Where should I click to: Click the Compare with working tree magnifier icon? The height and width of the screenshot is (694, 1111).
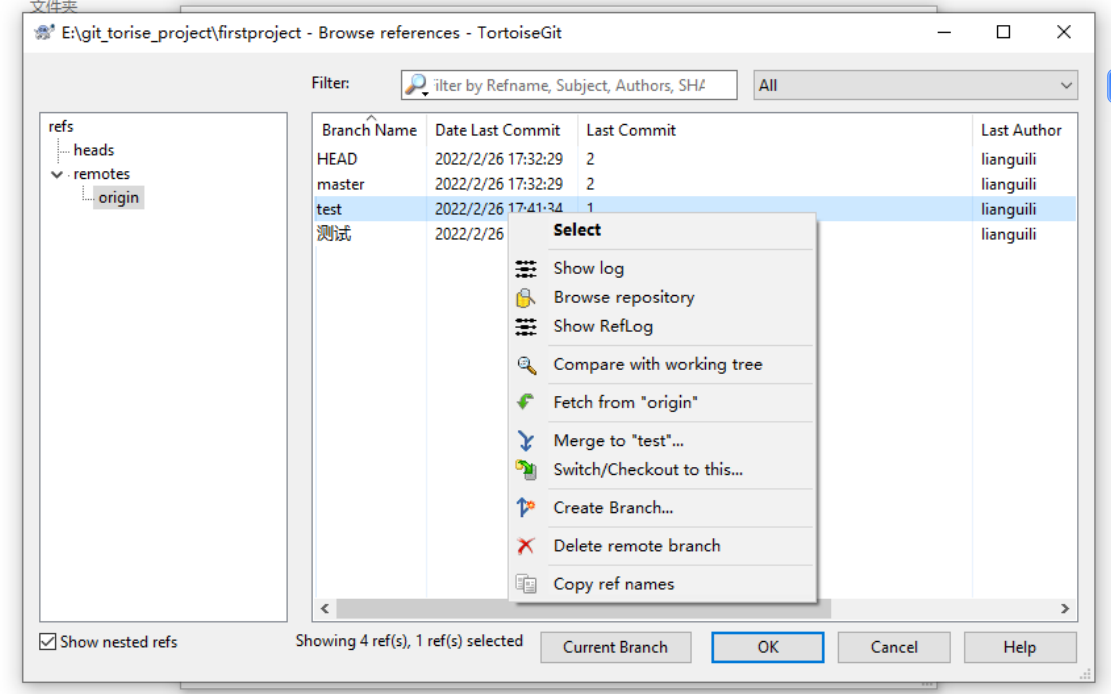tap(526, 365)
